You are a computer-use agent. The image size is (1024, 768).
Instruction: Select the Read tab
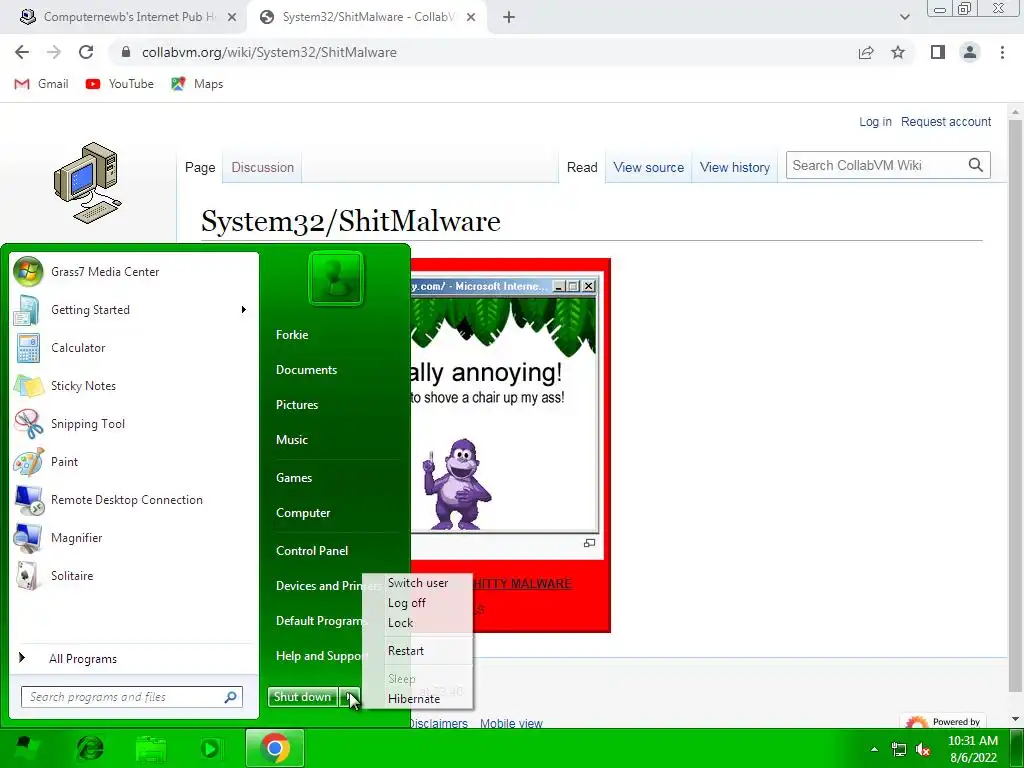point(582,167)
